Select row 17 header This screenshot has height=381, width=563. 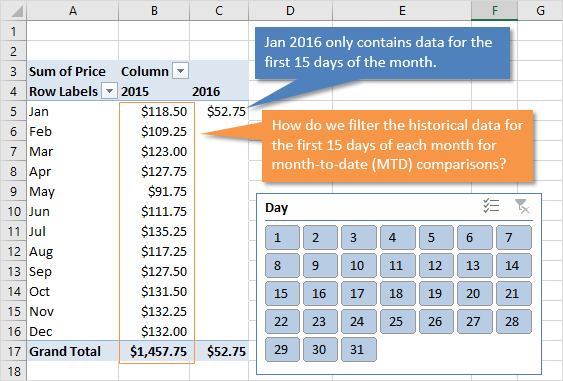[13, 351]
